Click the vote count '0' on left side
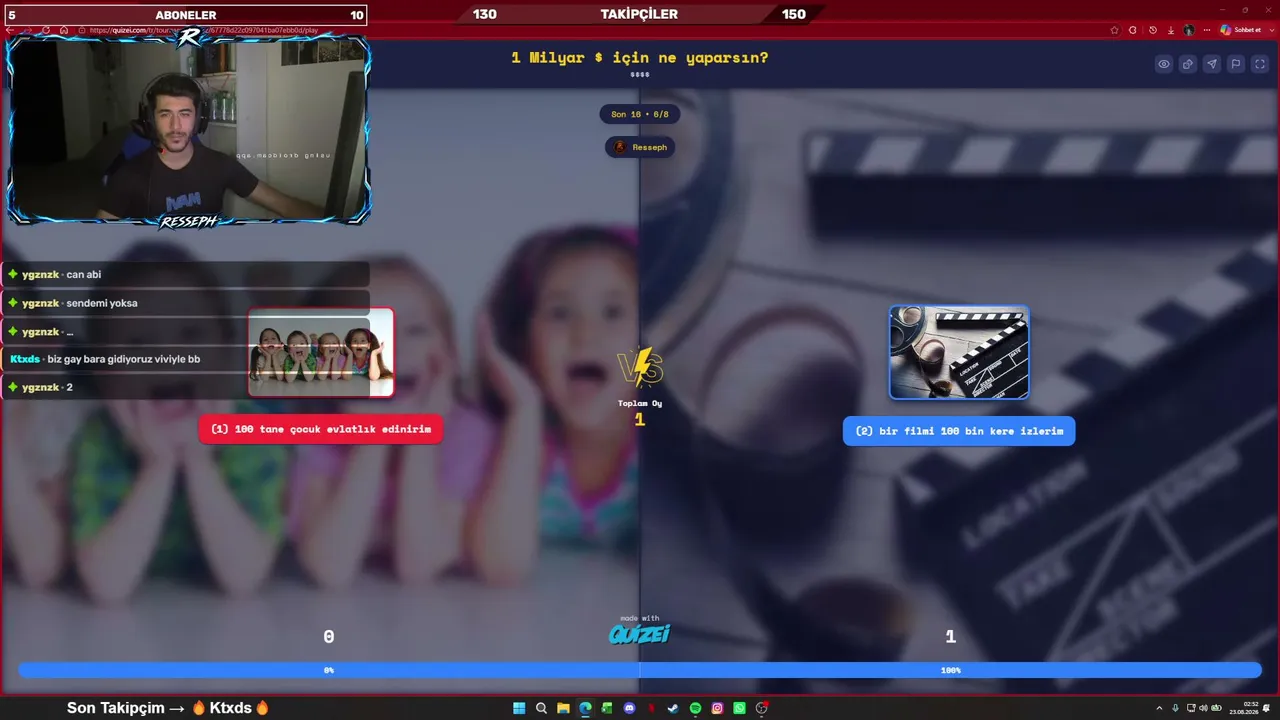Image resolution: width=1280 pixels, height=720 pixels. [328, 637]
